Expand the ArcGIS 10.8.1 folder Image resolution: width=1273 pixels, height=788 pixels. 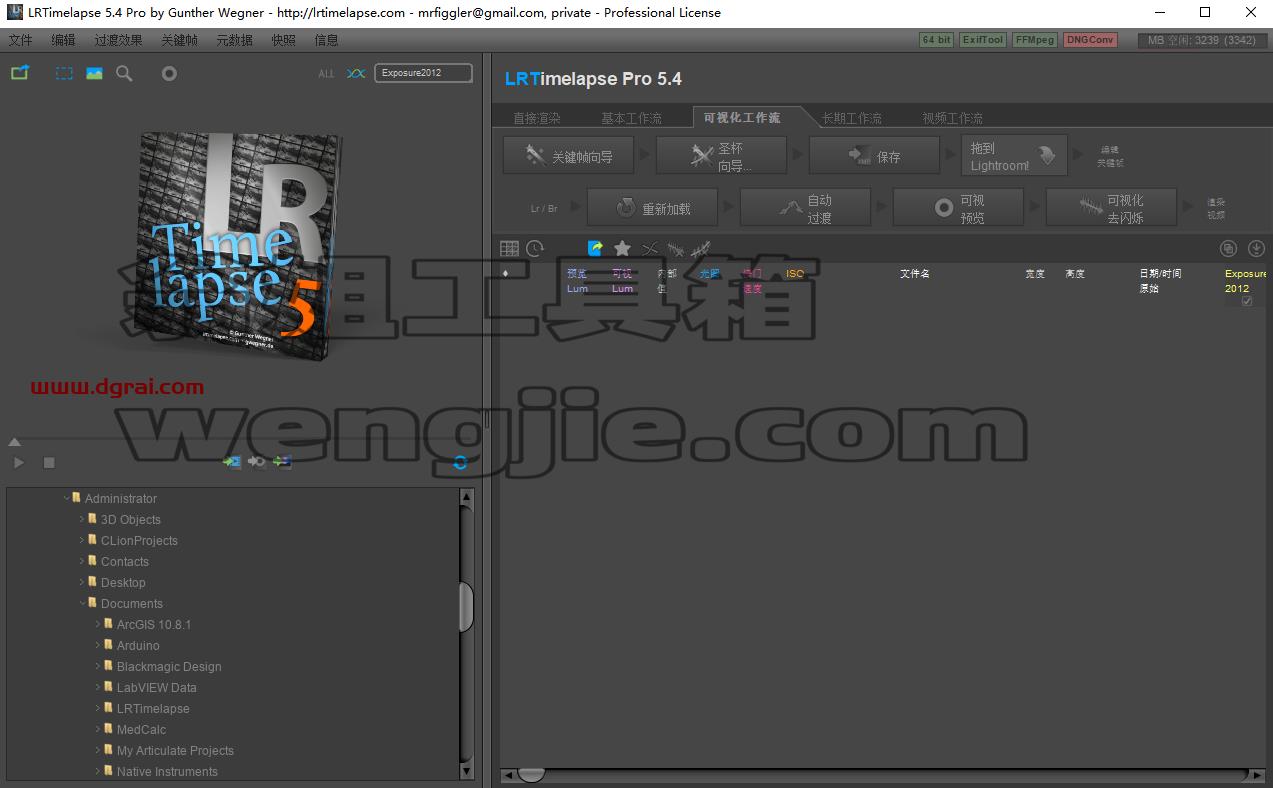[98, 624]
